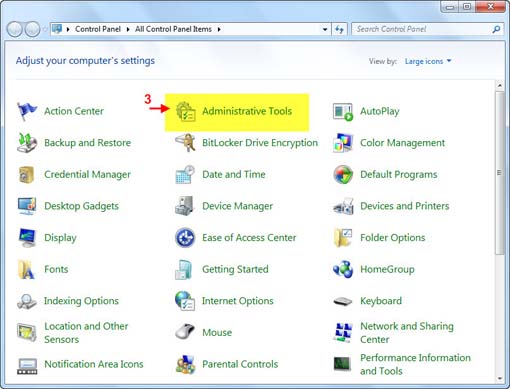
Task: Open the Ease of Access Center link
Action: [249, 238]
